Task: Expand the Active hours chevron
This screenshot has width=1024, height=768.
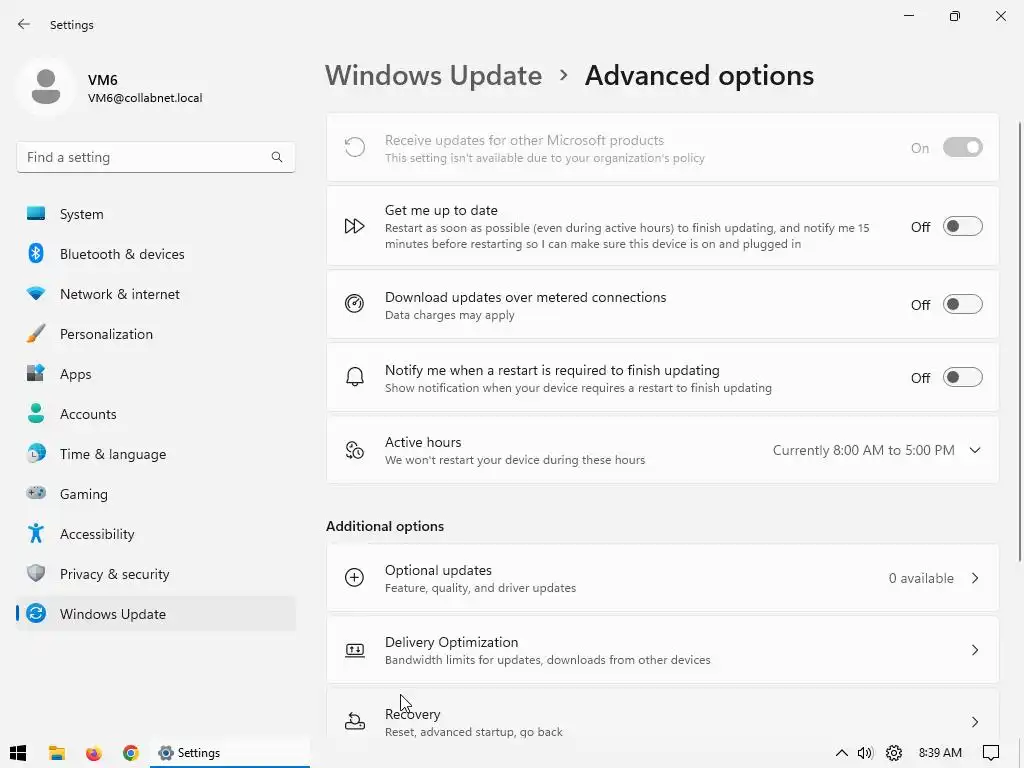Action: point(975,450)
